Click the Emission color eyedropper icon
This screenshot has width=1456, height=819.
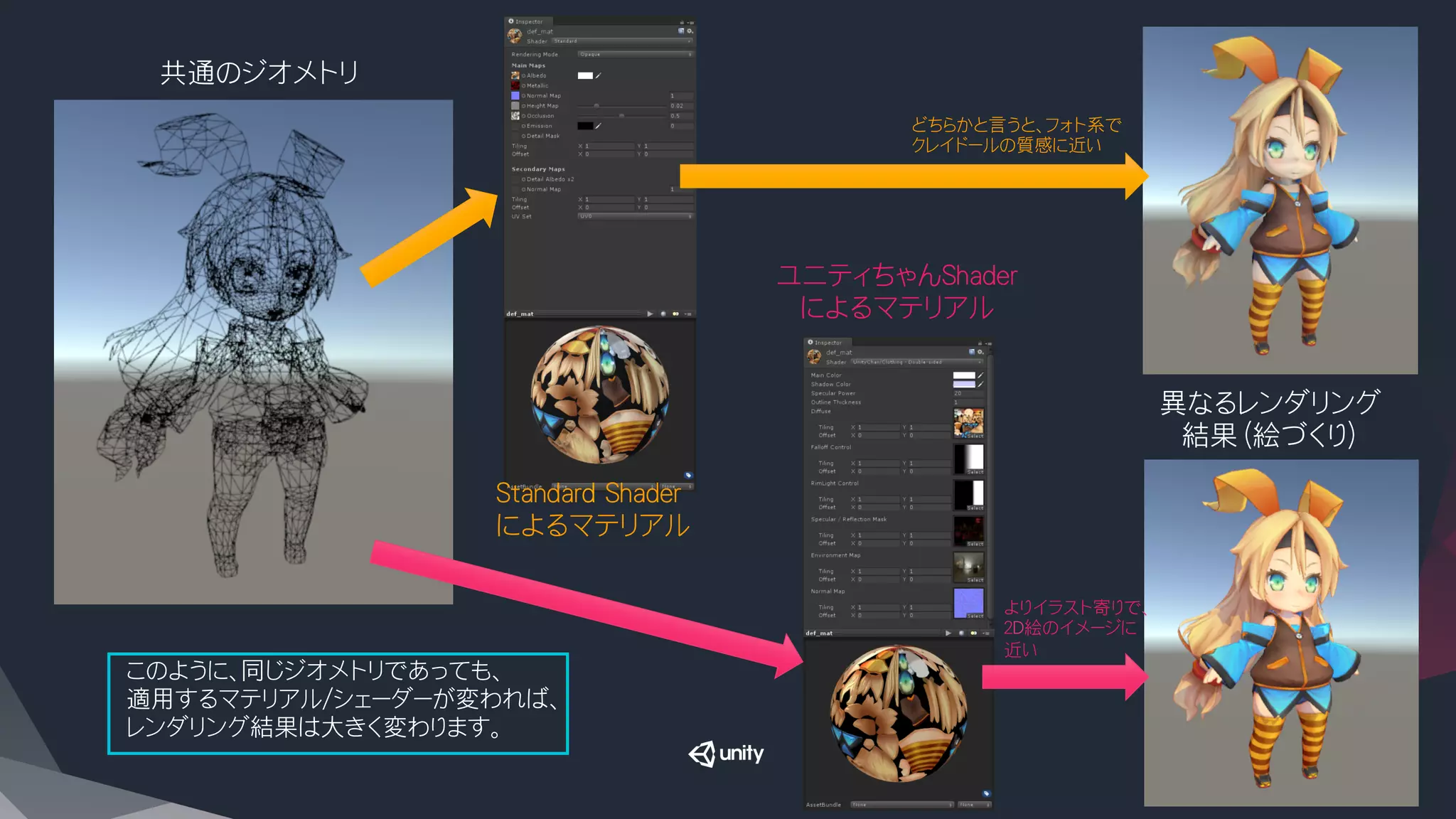(x=599, y=126)
